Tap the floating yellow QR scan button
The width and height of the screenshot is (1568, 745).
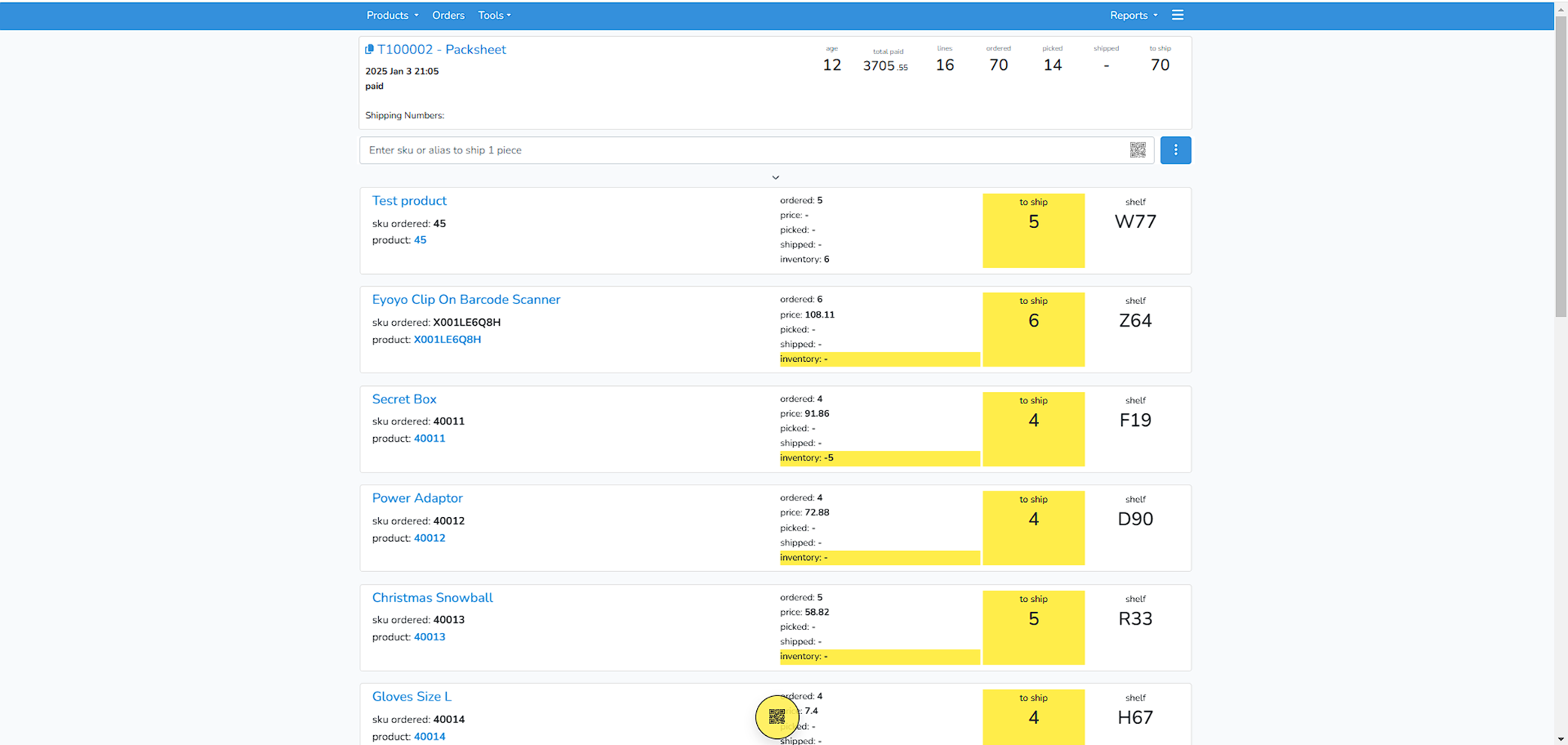coord(776,716)
